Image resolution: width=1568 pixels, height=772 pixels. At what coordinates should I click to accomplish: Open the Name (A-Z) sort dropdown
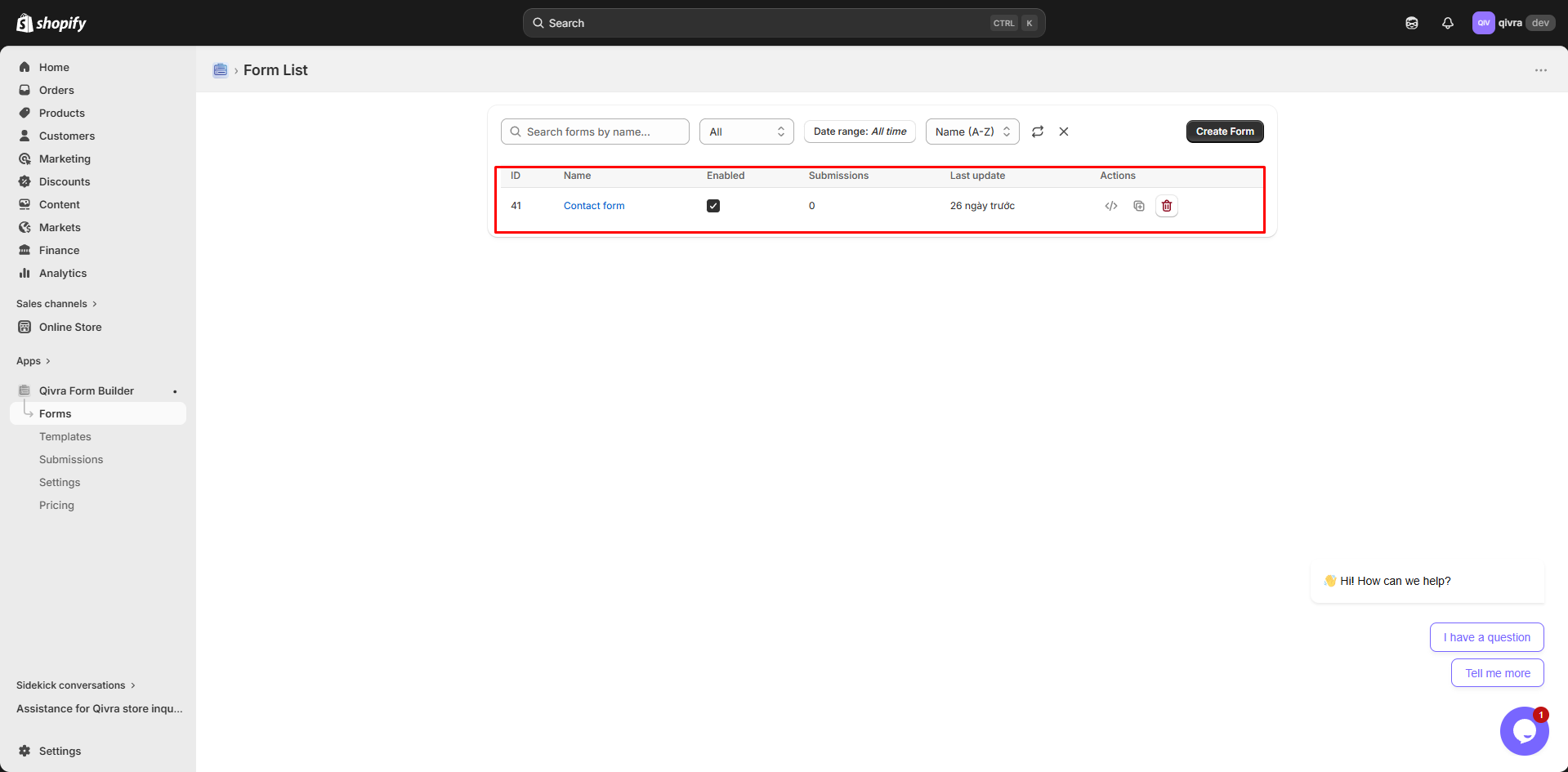972,132
